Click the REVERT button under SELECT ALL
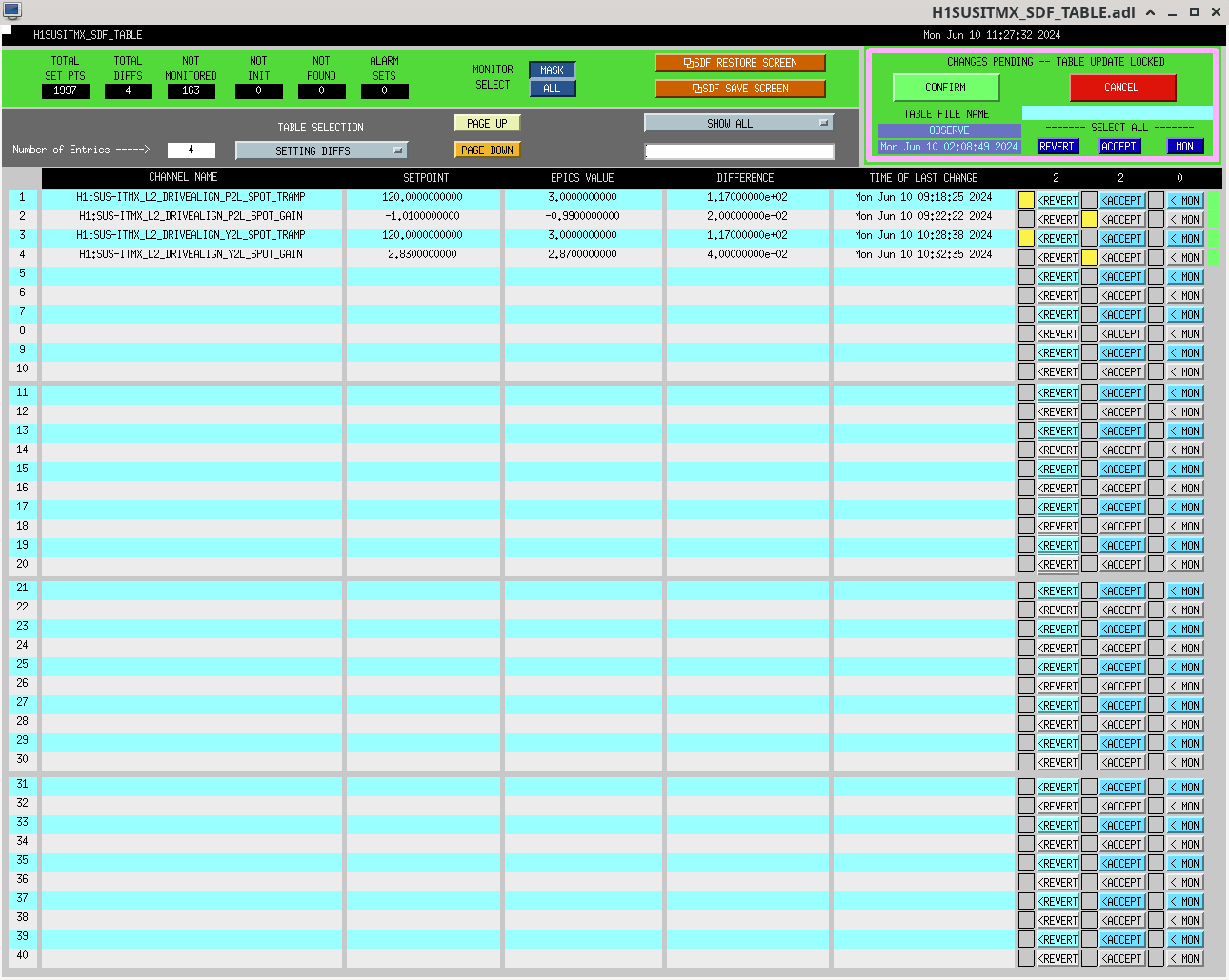The image size is (1229, 980). (x=1057, y=147)
